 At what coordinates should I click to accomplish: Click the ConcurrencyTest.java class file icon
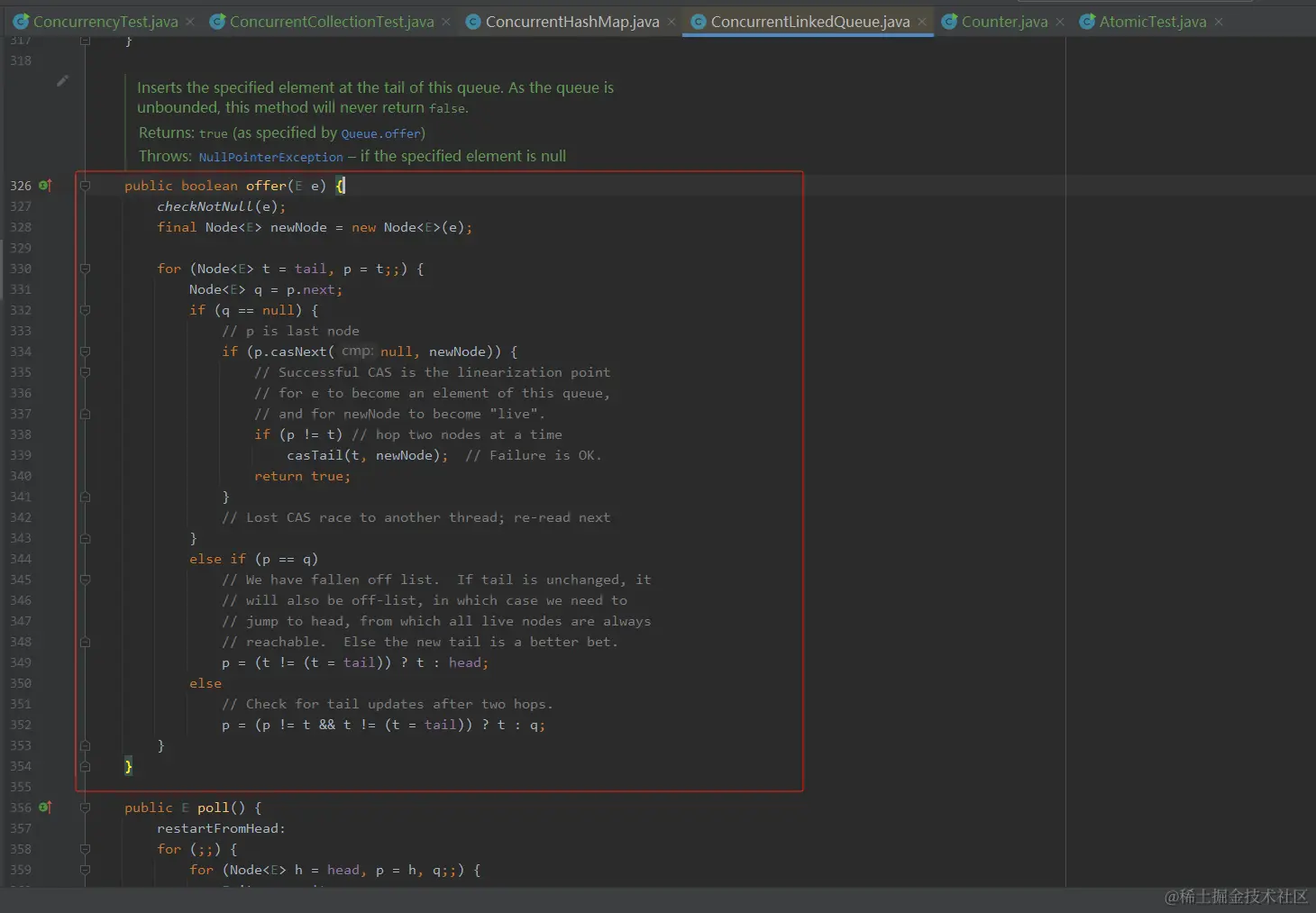(21, 22)
